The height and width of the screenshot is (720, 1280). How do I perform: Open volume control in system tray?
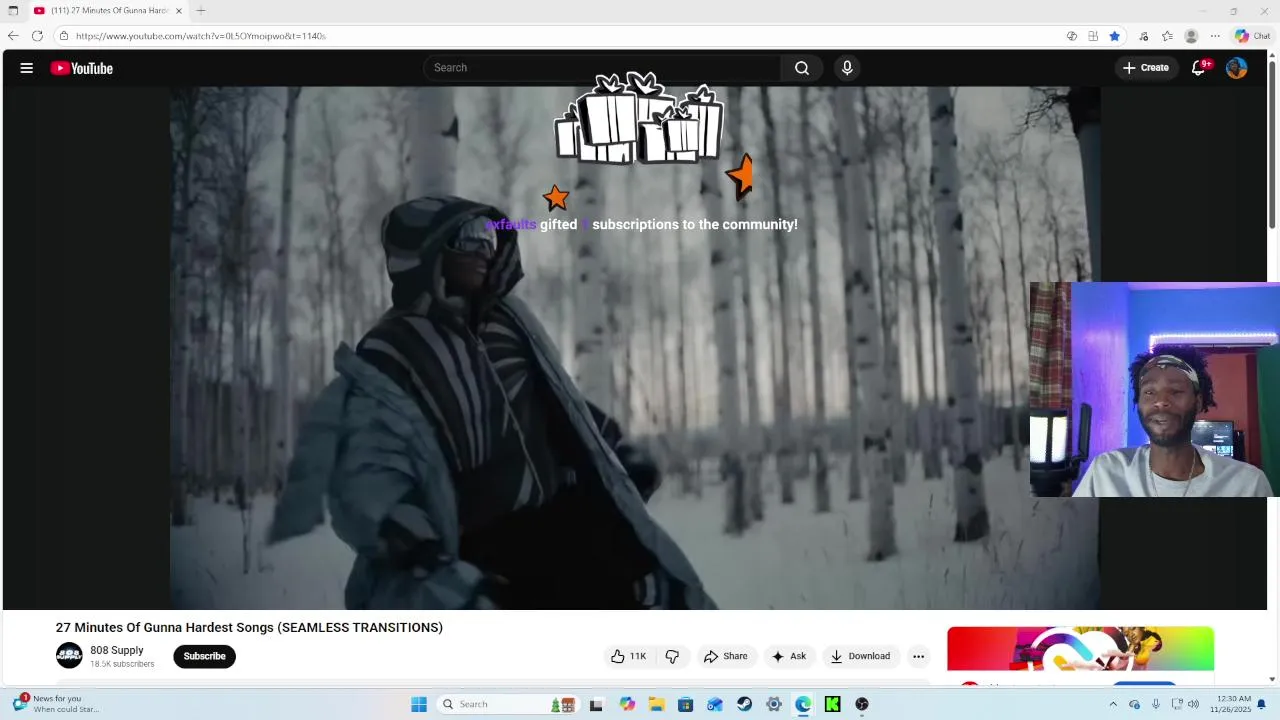click(x=1193, y=704)
